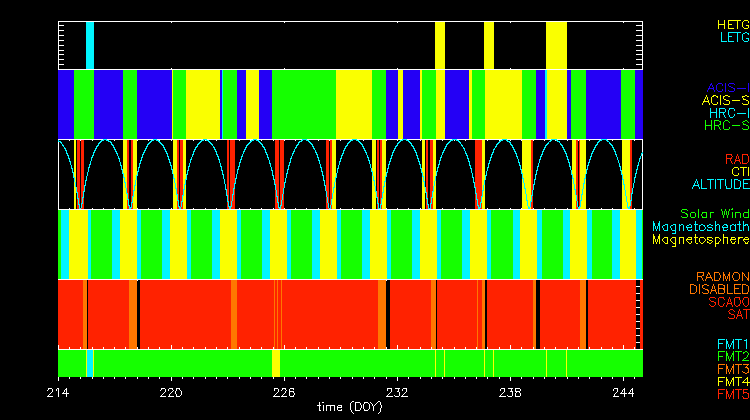The image size is (750, 420).
Task: Click the HETG legend label
Action: [x=732, y=24]
